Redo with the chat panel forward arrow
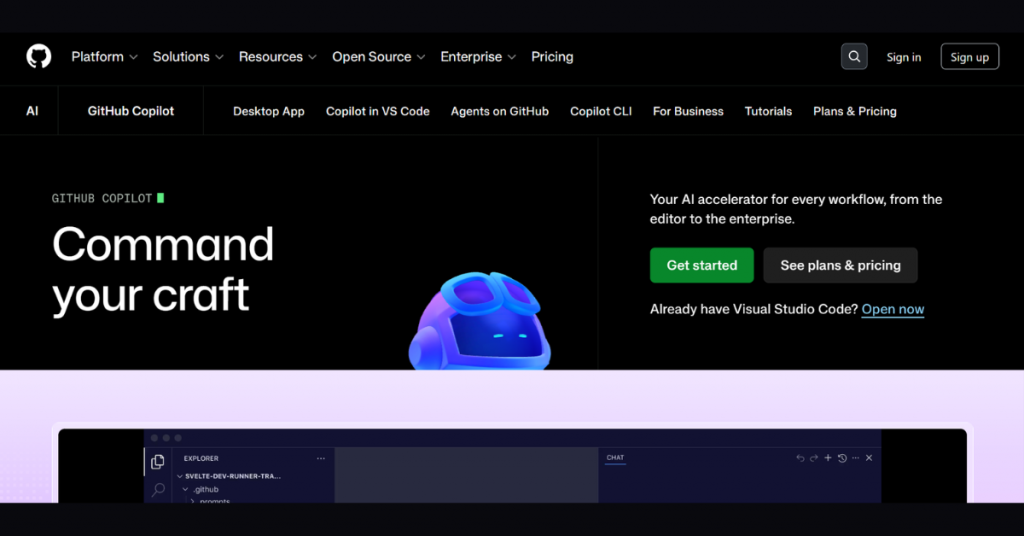Viewport: 1024px width, 536px height. tap(814, 458)
